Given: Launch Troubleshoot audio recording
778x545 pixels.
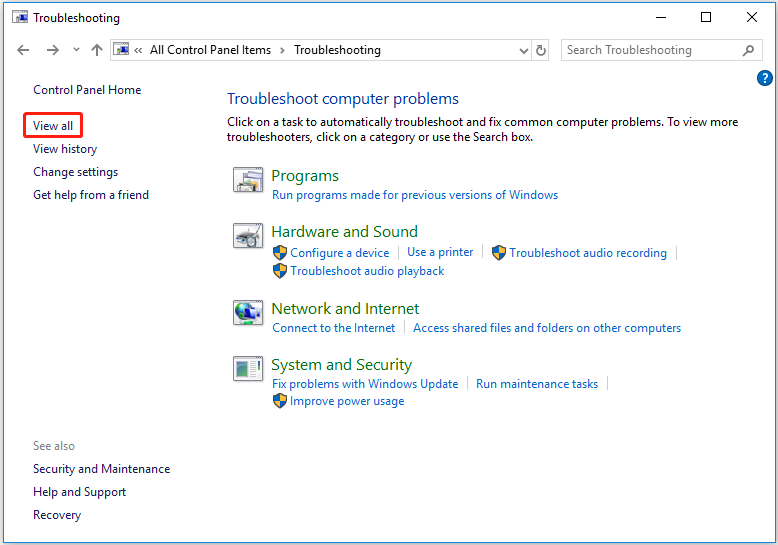Looking at the screenshot, I should (588, 253).
